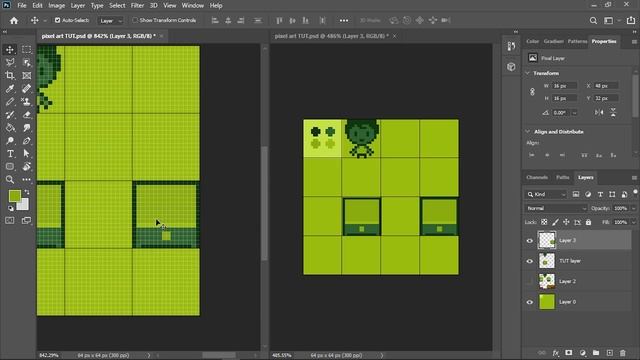The width and height of the screenshot is (640, 360).
Task: Click the background color swatch
Action: (24, 205)
